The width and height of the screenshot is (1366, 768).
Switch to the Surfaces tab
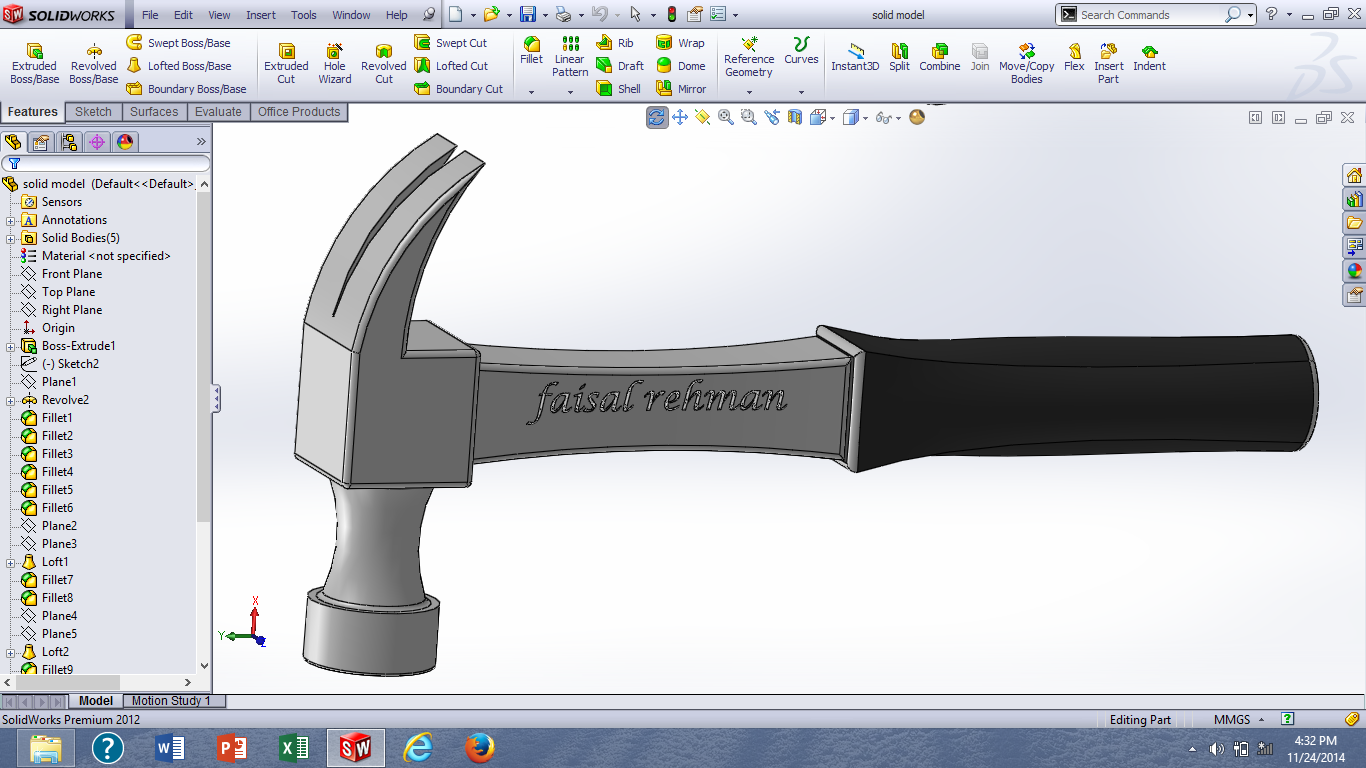[x=154, y=112]
